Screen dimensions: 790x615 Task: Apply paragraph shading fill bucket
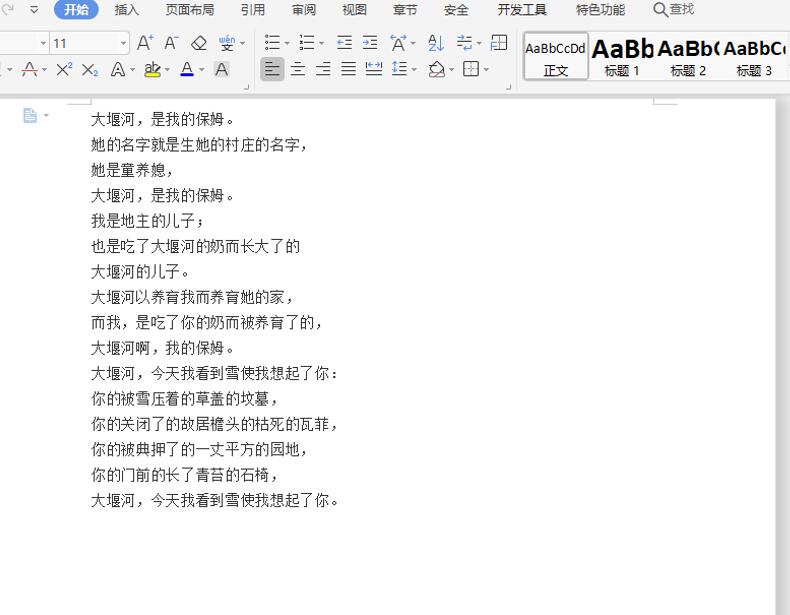coord(436,69)
